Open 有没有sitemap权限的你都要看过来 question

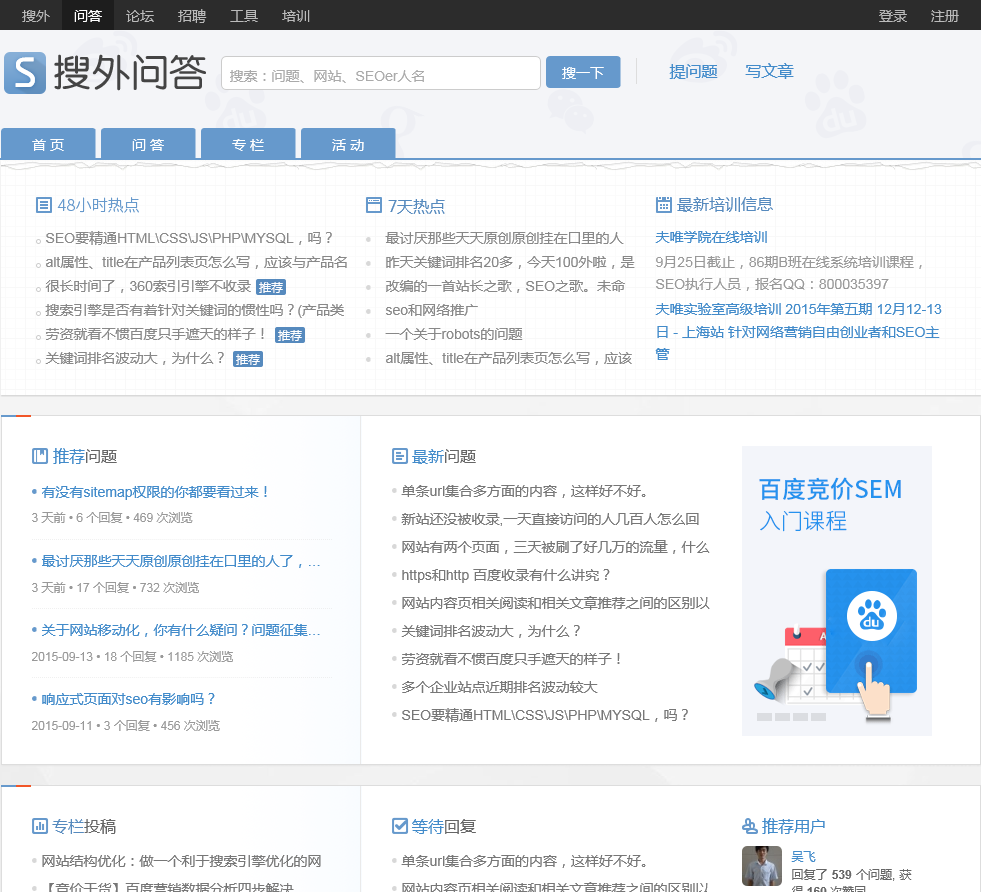coord(155,492)
